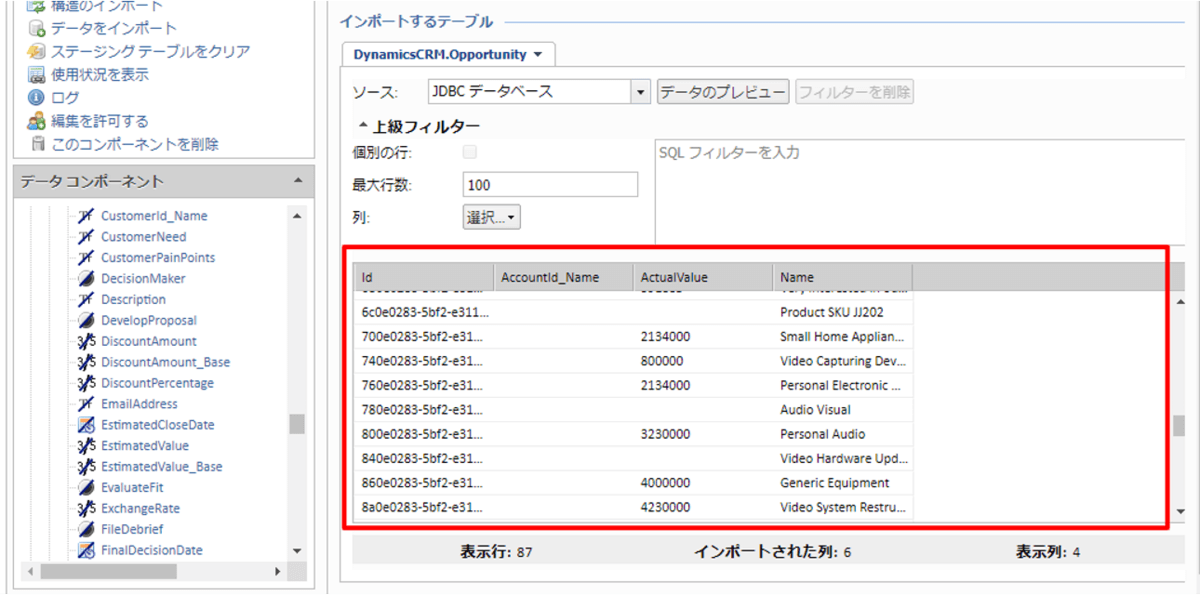Click the AccountId_Name column header
1200x595 pixels.
(564, 277)
